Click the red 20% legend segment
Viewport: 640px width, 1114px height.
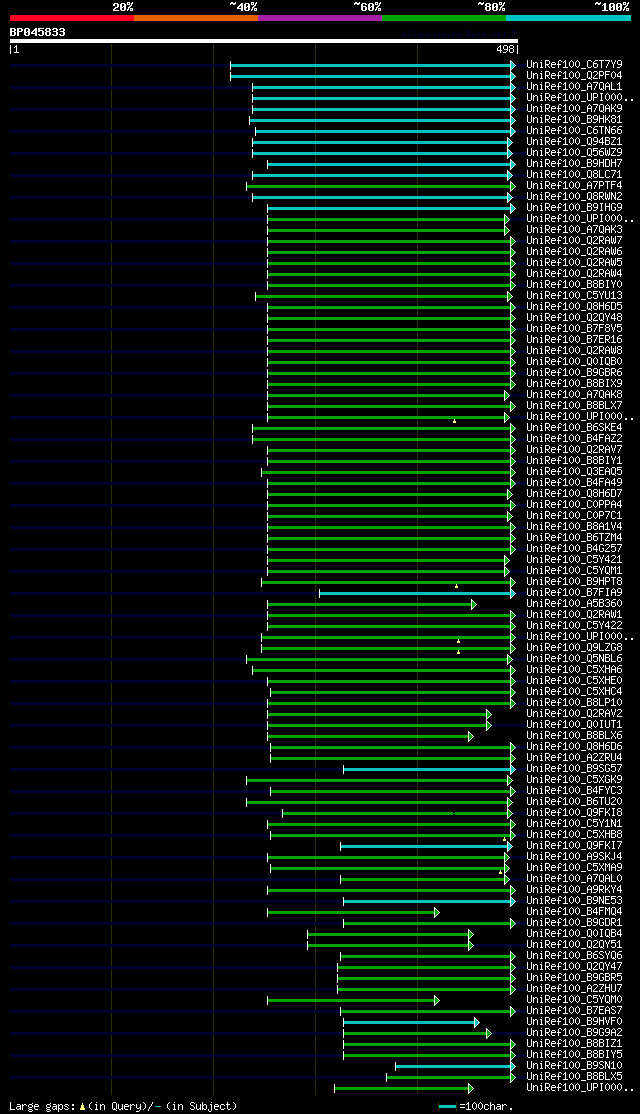[72, 18]
